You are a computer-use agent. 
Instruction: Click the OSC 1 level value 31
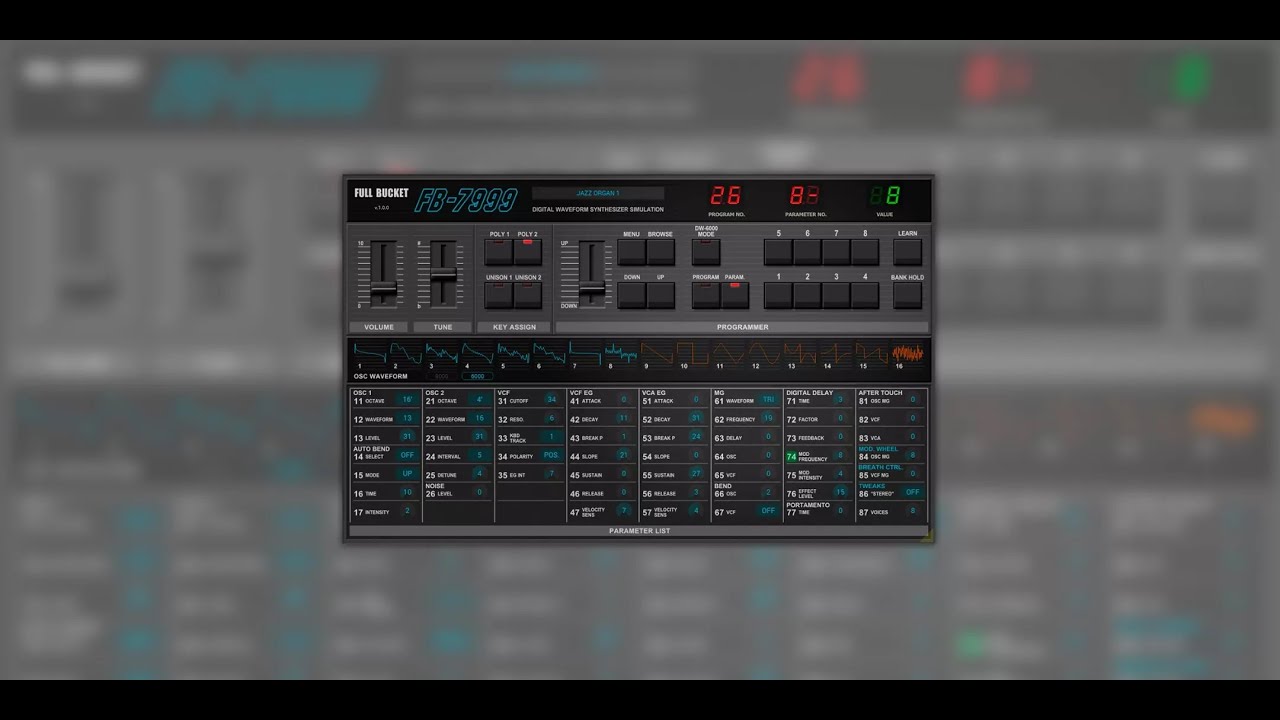(407, 437)
